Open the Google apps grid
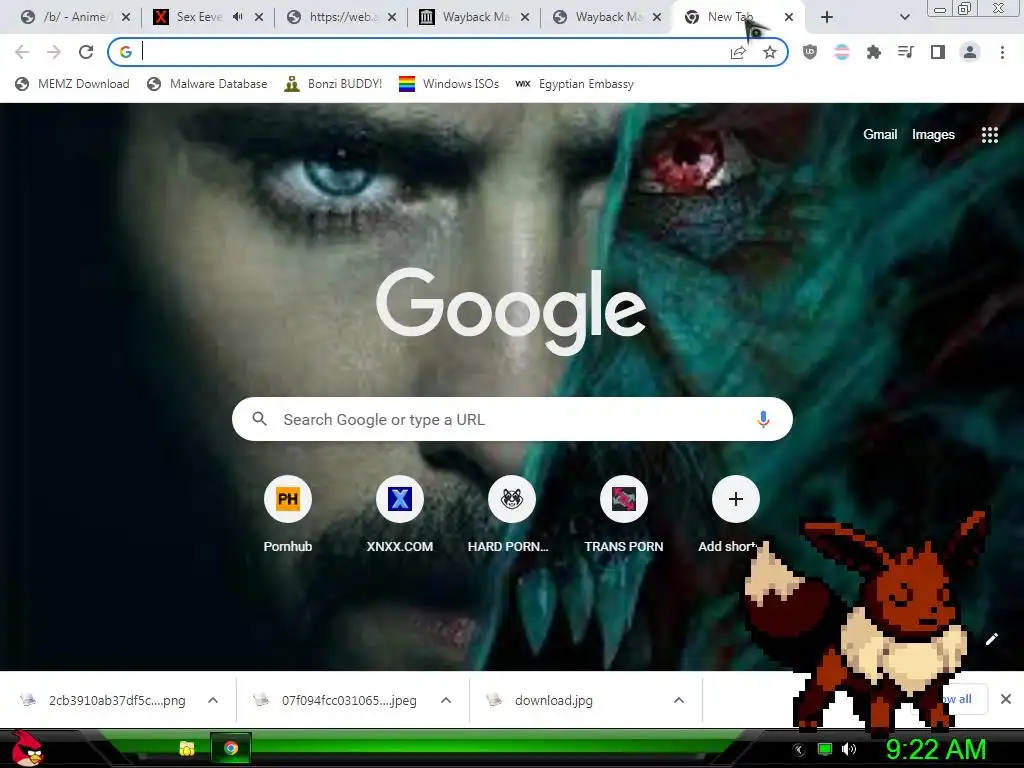The image size is (1024, 768). [990, 135]
